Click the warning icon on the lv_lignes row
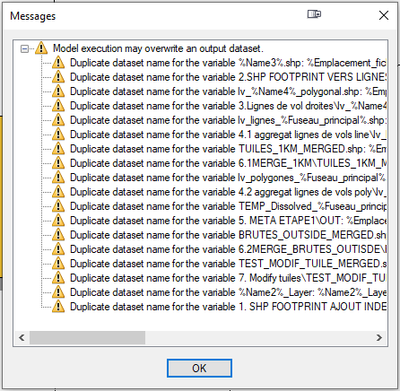Viewport: 400px width, 391px height. [58, 120]
